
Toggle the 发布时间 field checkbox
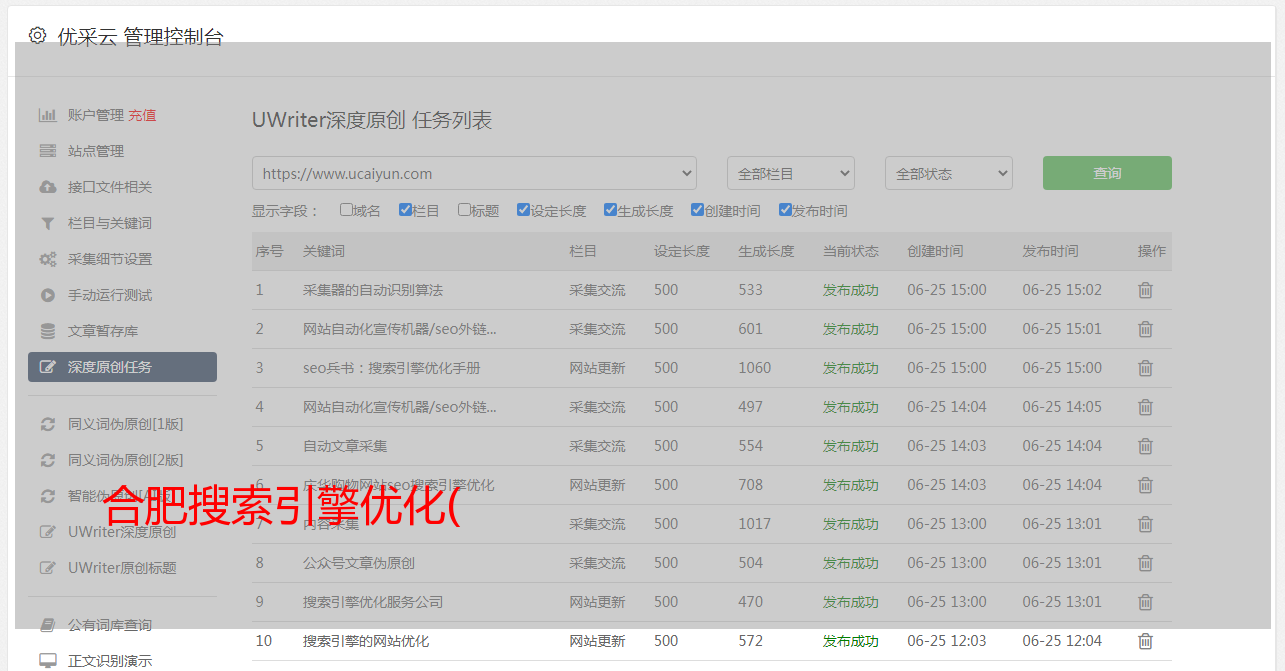[784, 210]
